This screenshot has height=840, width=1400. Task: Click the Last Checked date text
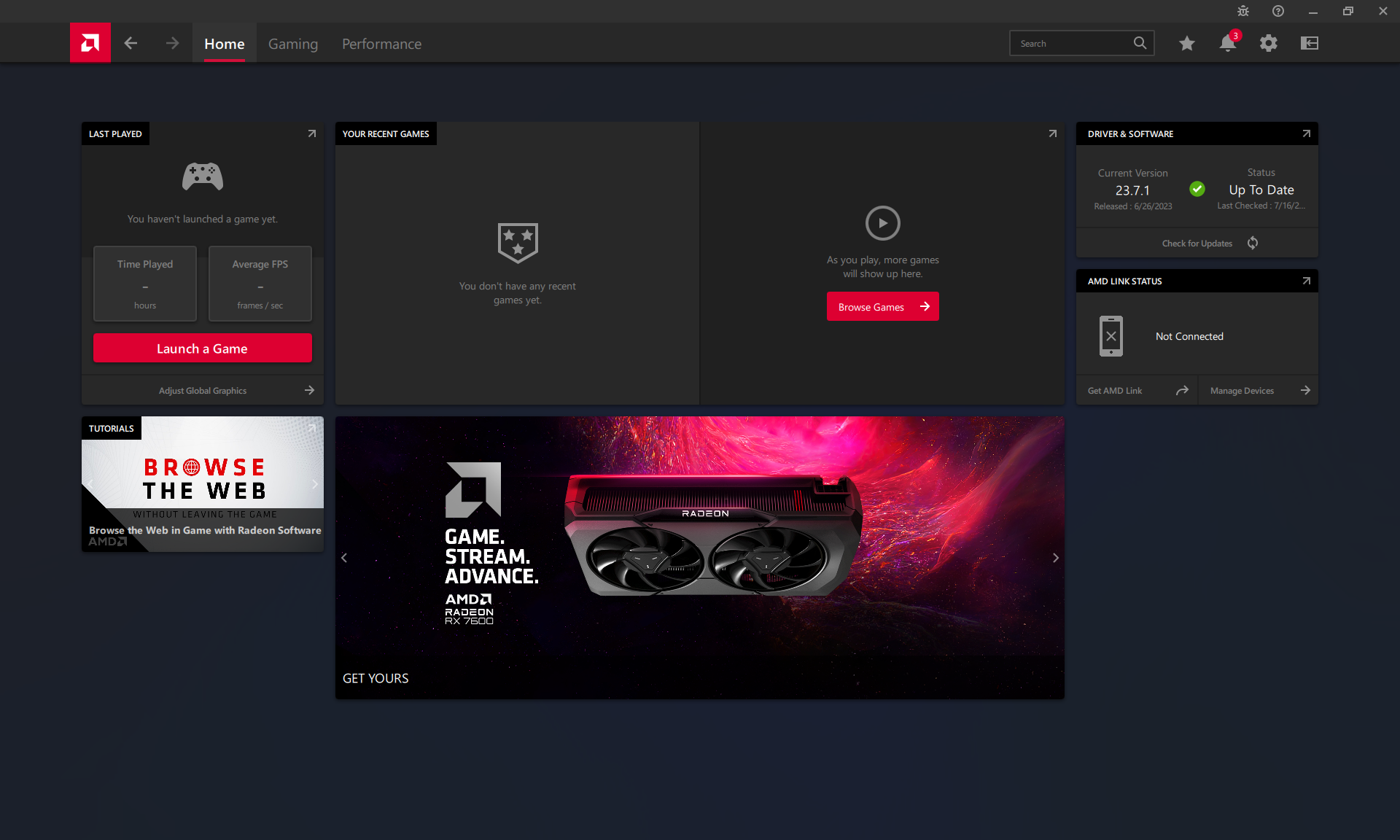point(1261,206)
